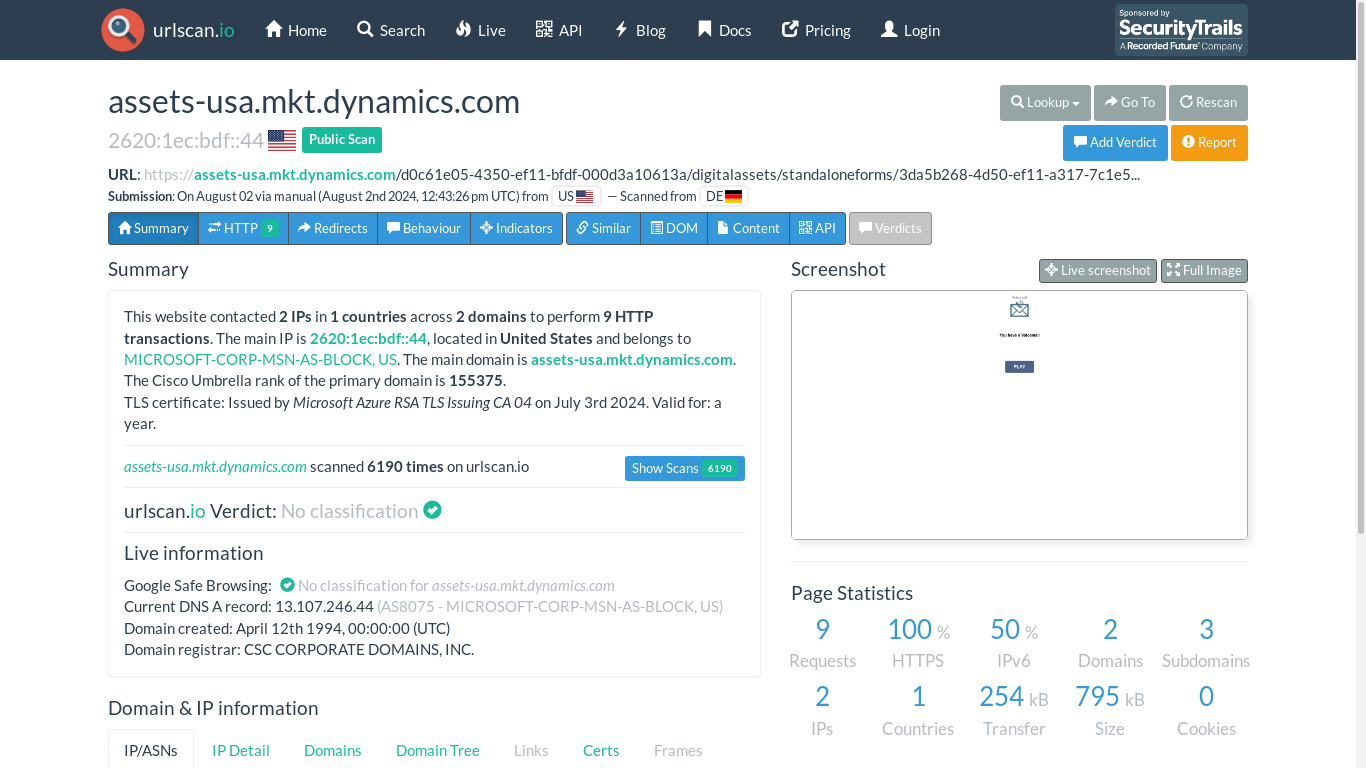Click the Links tab
This screenshot has height=768, width=1366.
click(x=531, y=750)
